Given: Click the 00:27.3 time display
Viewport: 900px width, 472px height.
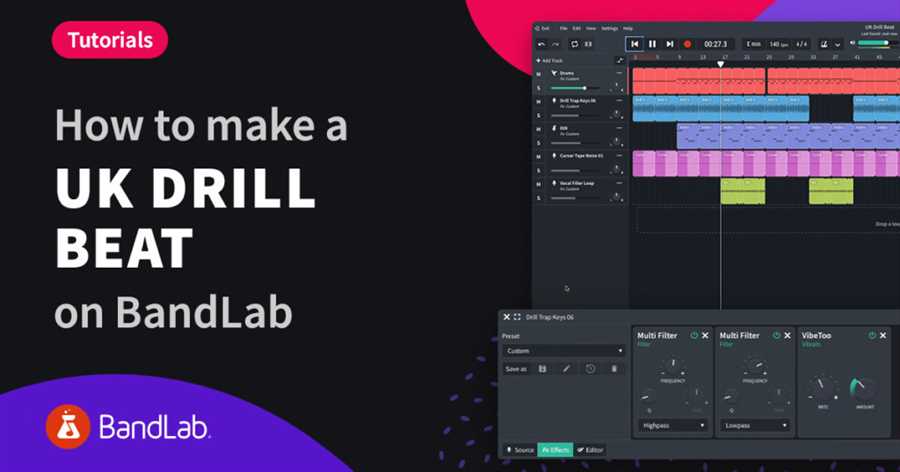Looking at the screenshot, I should click(x=715, y=44).
